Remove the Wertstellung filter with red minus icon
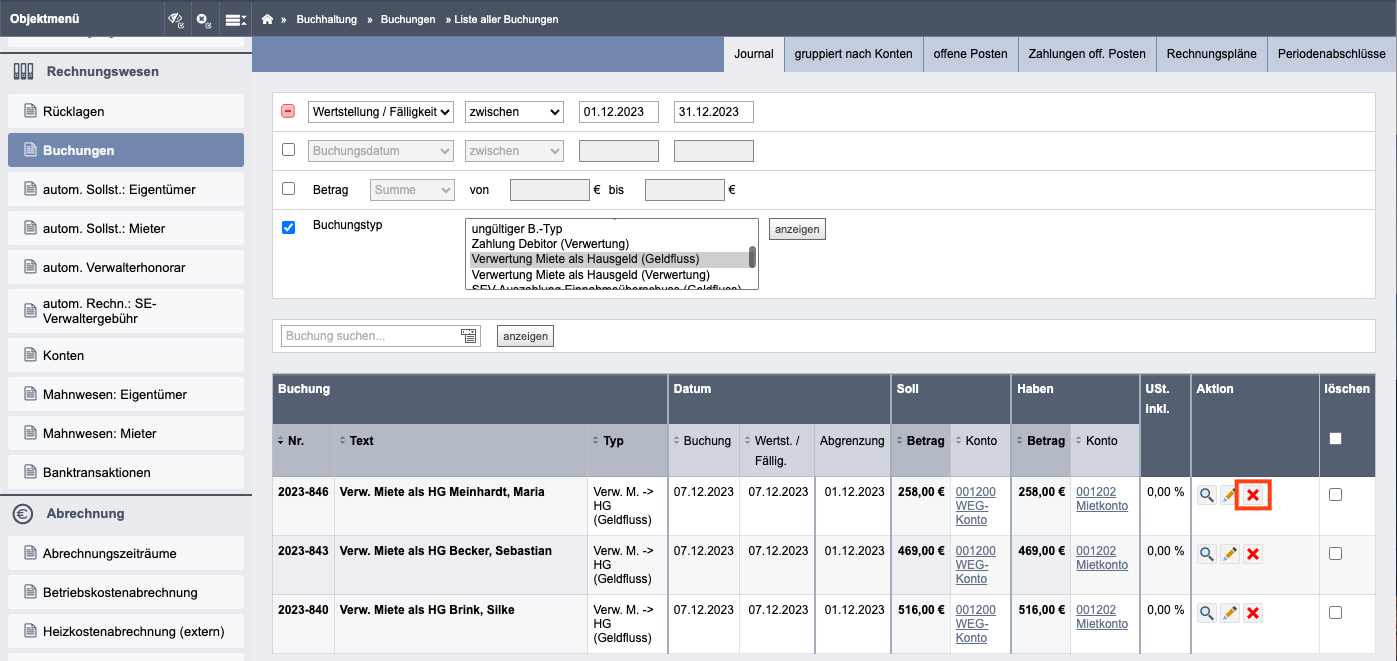1397x661 pixels. point(288,112)
